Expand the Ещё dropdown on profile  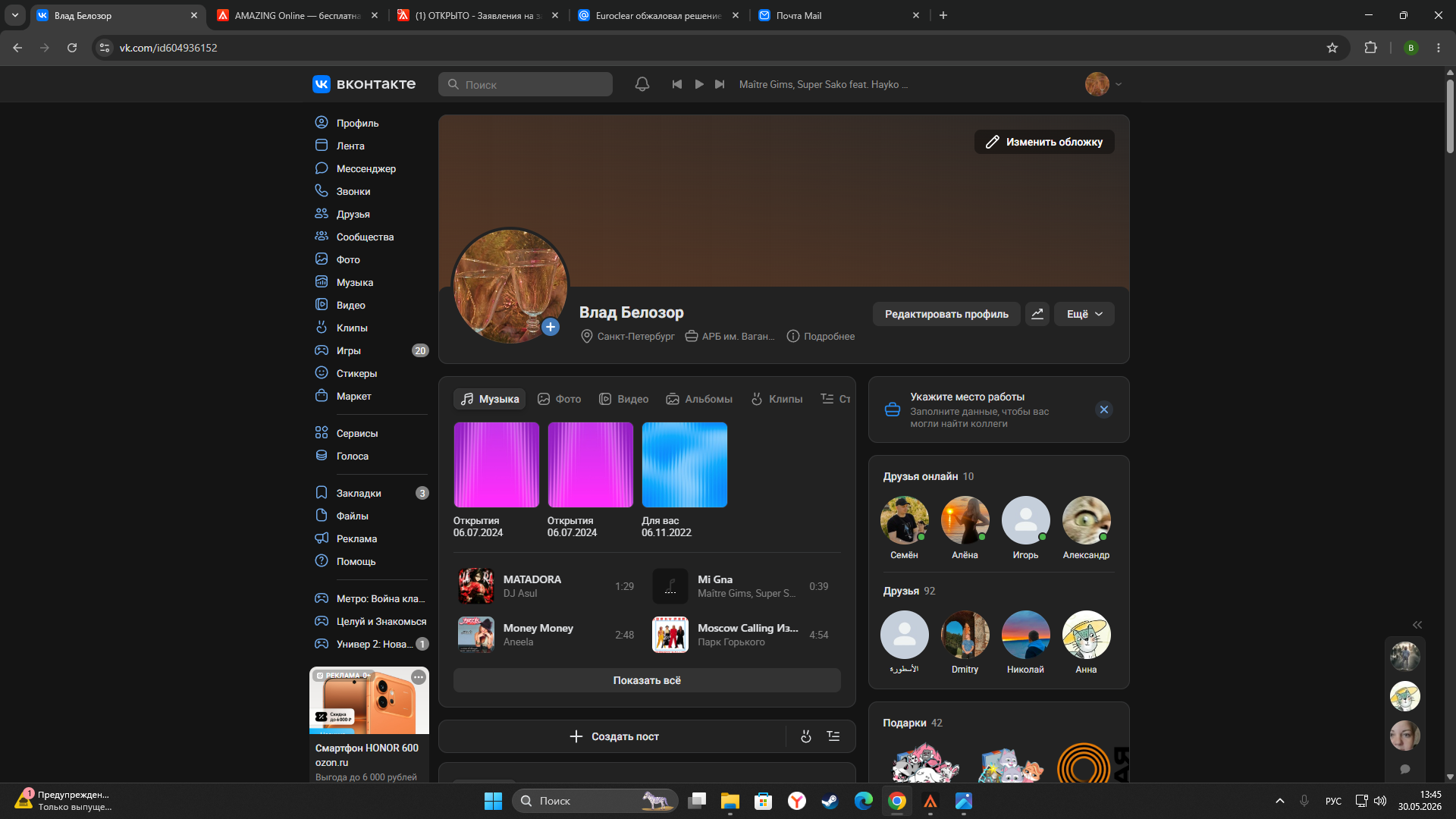[x=1084, y=314]
